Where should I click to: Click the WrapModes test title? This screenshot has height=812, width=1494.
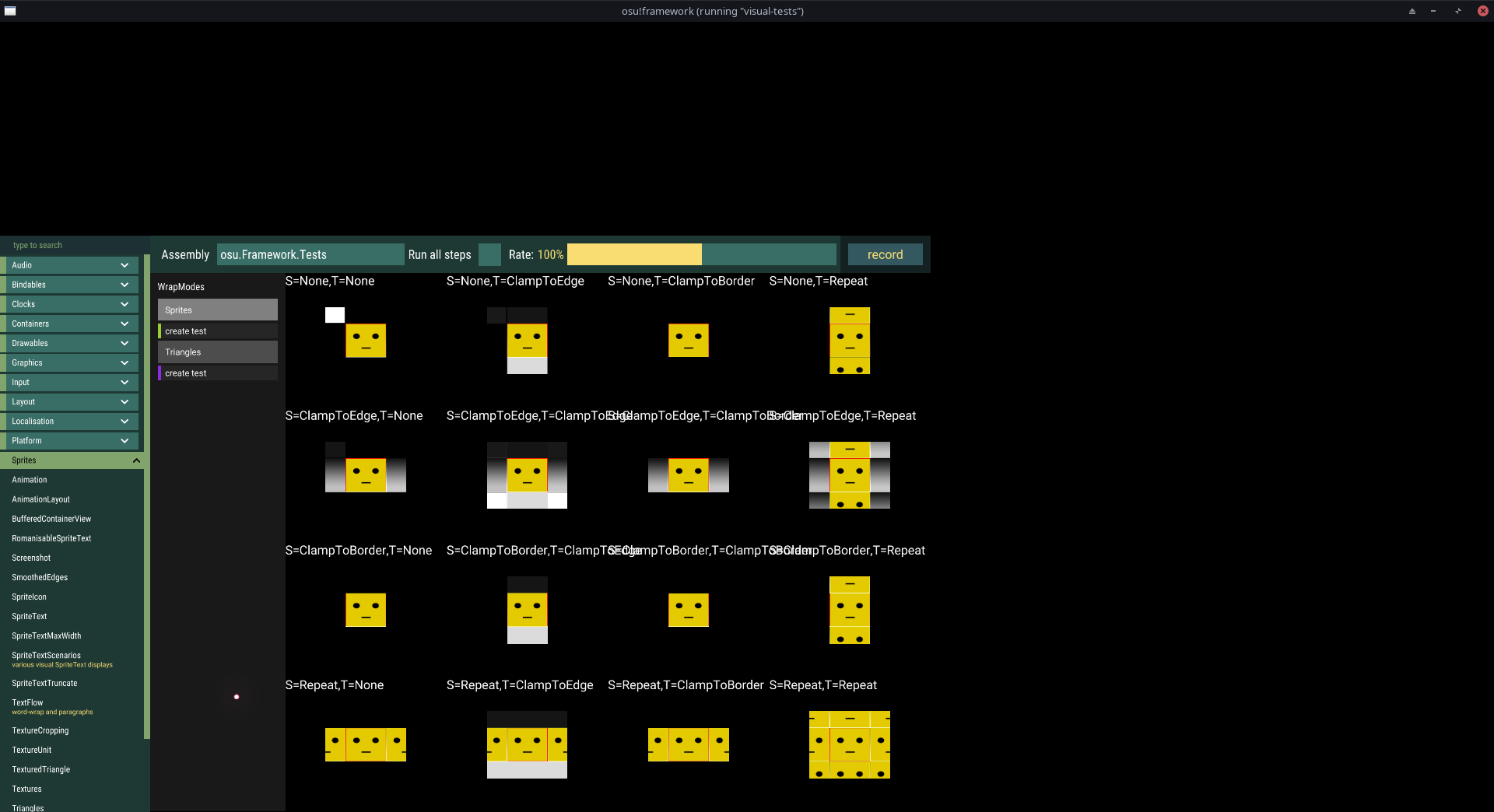(x=181, y=287)
